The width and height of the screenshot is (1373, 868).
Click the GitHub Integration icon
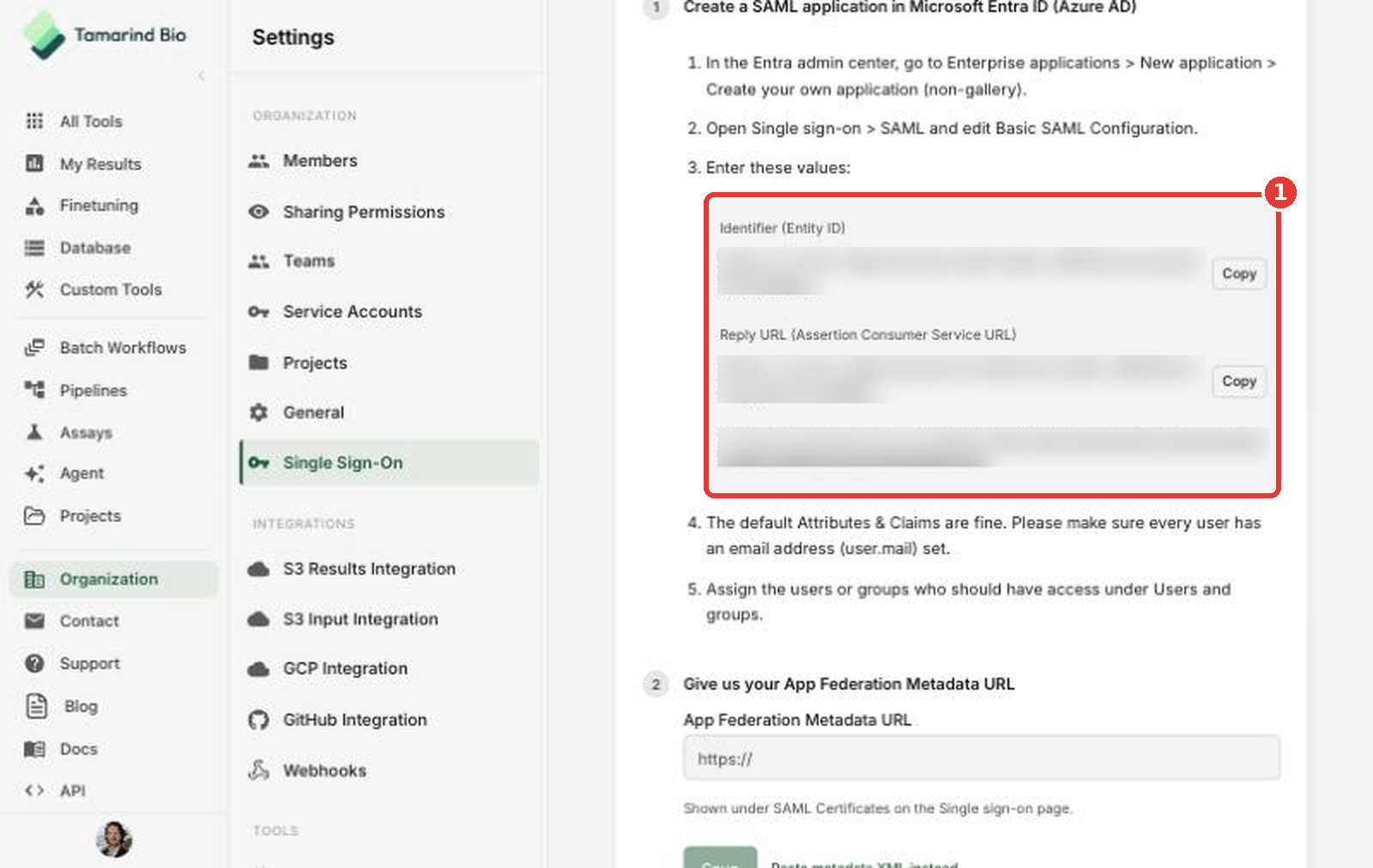click(x=258, y=720)
